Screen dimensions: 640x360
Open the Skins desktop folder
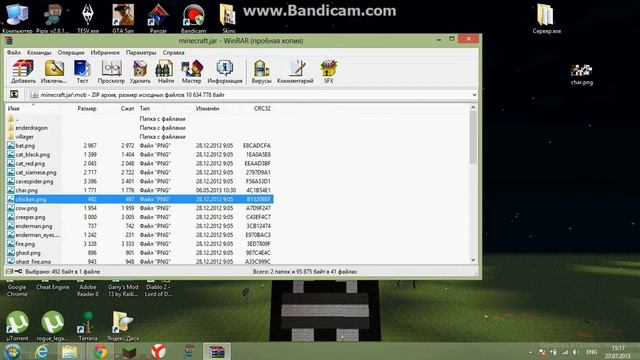229,18
